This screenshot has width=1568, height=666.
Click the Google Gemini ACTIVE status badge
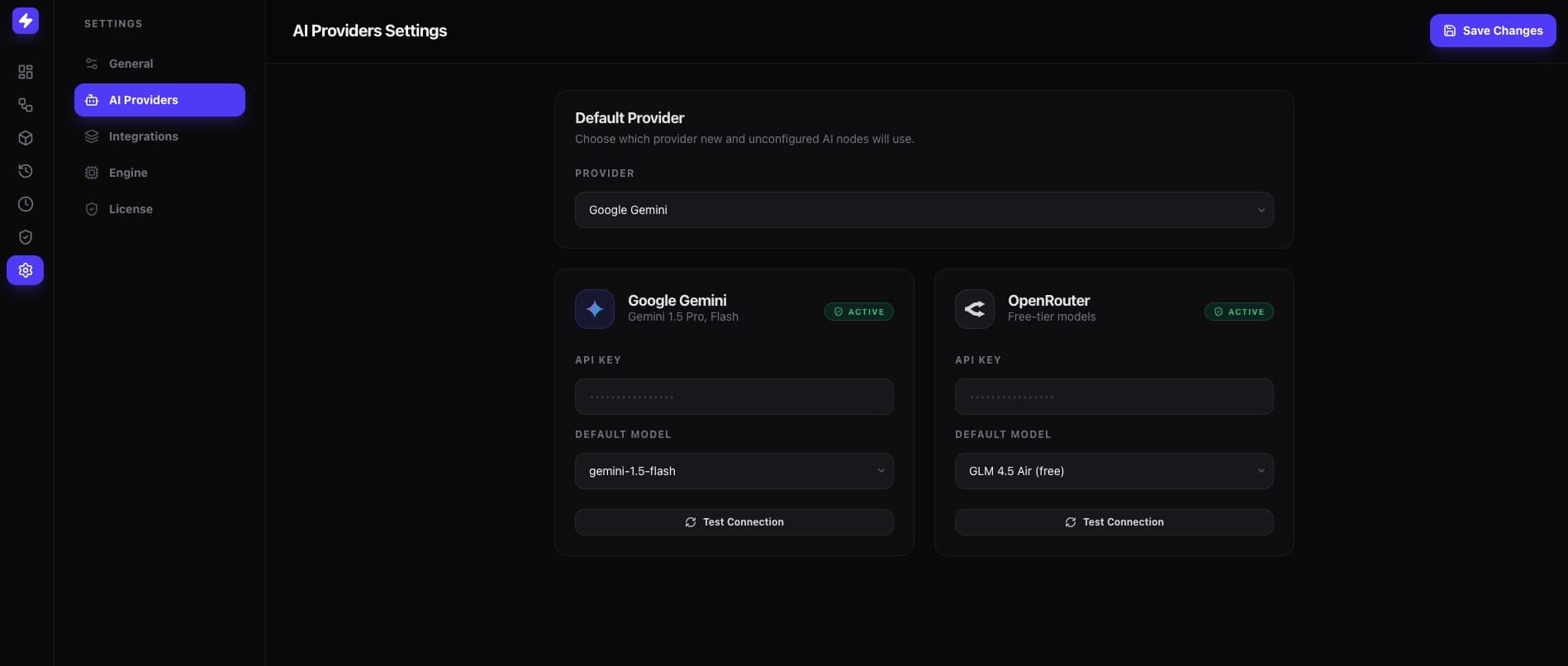[859, 312]
